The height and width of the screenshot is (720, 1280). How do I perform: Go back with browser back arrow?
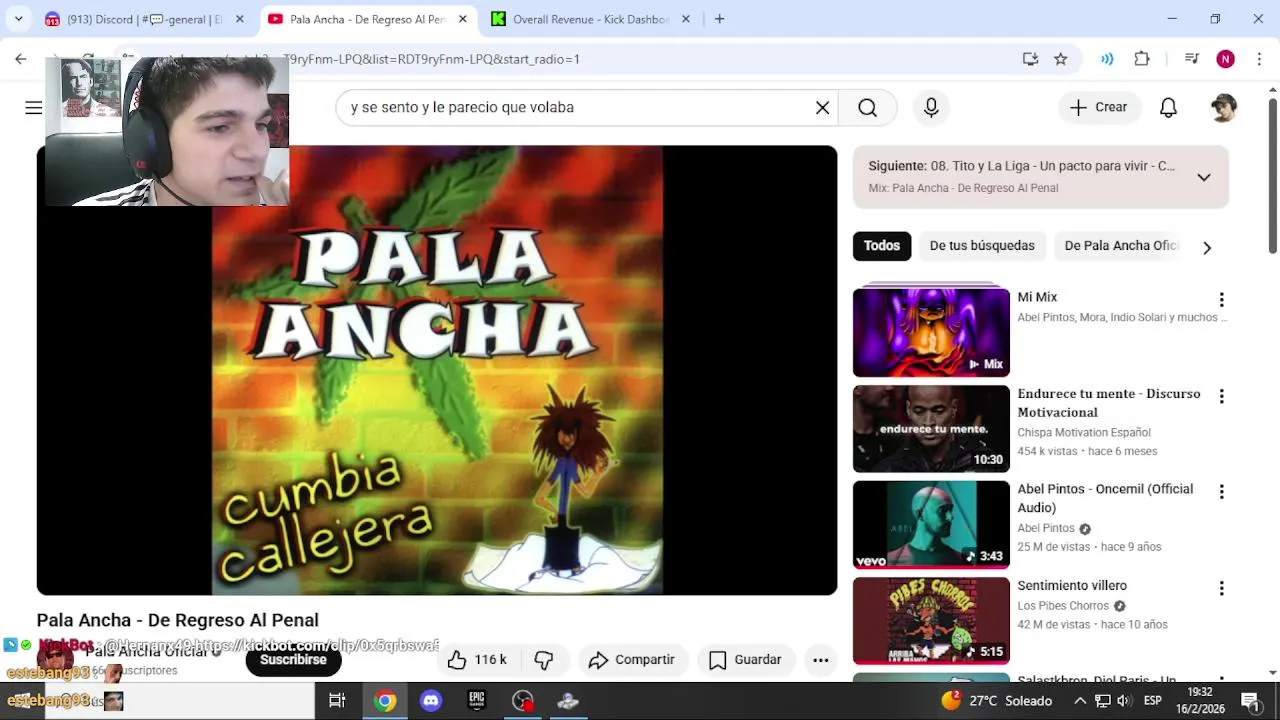(x=21, y=59)
